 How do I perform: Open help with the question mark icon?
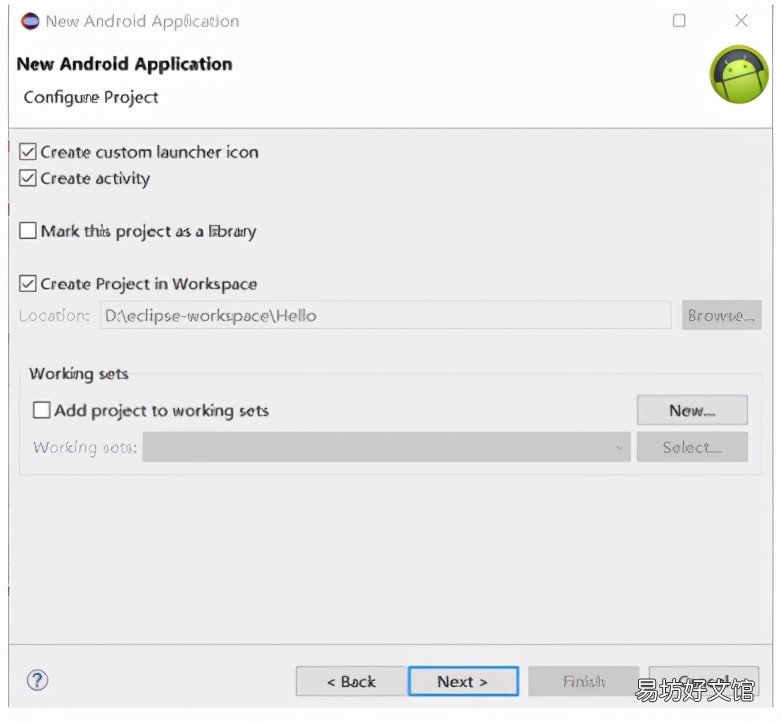click(x=37, y=680)
